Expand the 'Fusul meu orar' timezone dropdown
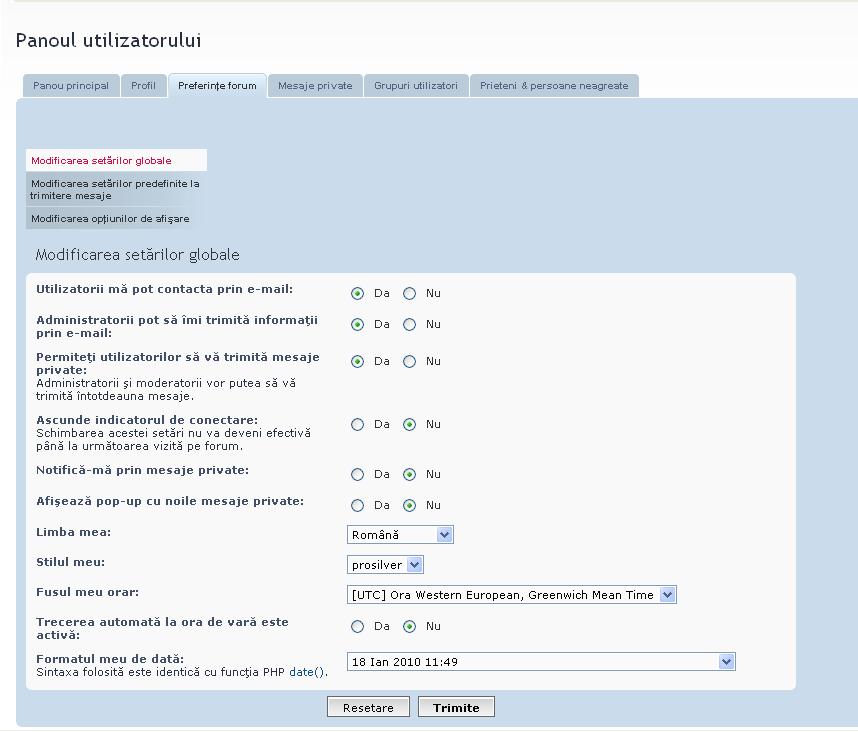This screenshot has width=858, height=732. tap(511, 595)
